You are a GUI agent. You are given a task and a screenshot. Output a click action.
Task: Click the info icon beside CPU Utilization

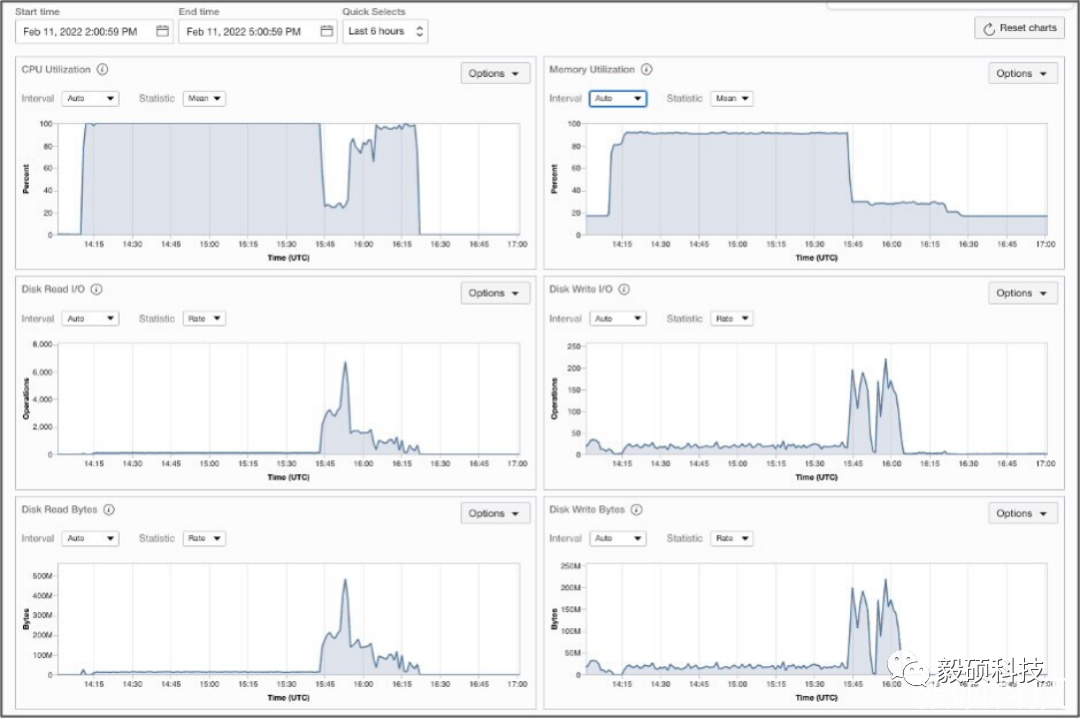coord(103,70)
